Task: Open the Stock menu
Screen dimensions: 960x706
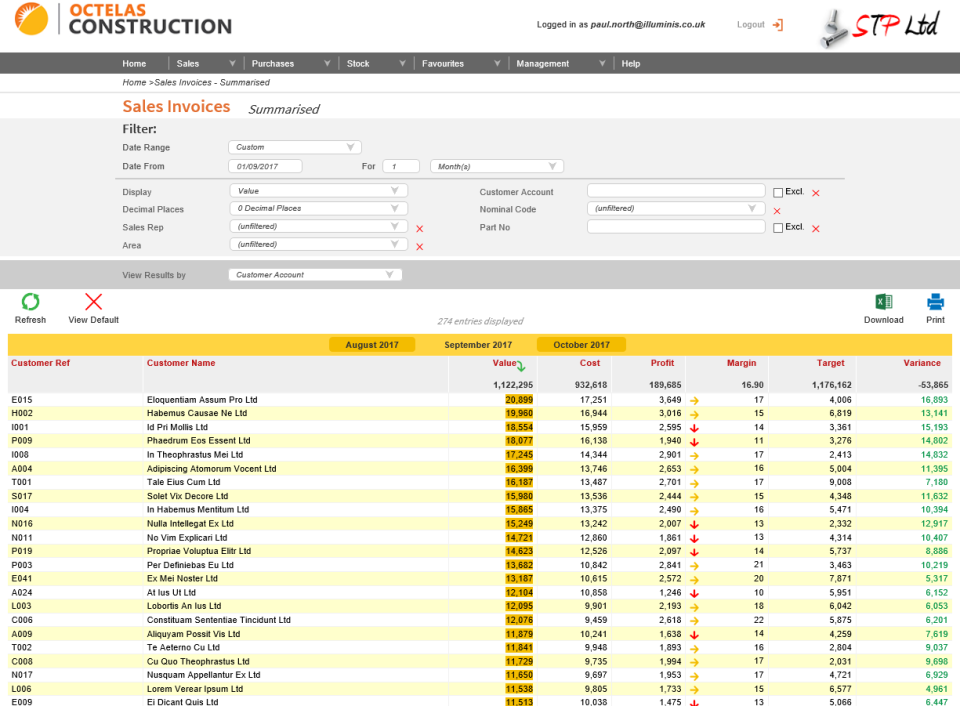Action: pyautogui.click(x=358, y=64)
